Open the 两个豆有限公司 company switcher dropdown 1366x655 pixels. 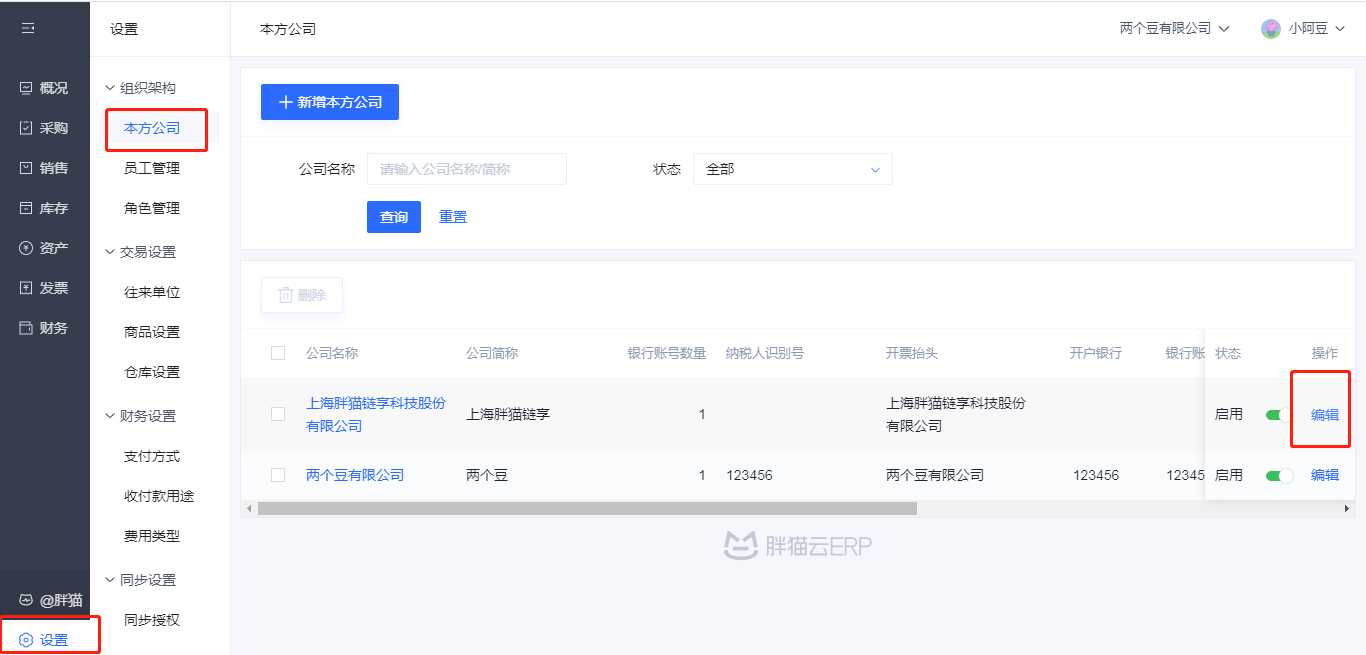[x=1172, y=28]
